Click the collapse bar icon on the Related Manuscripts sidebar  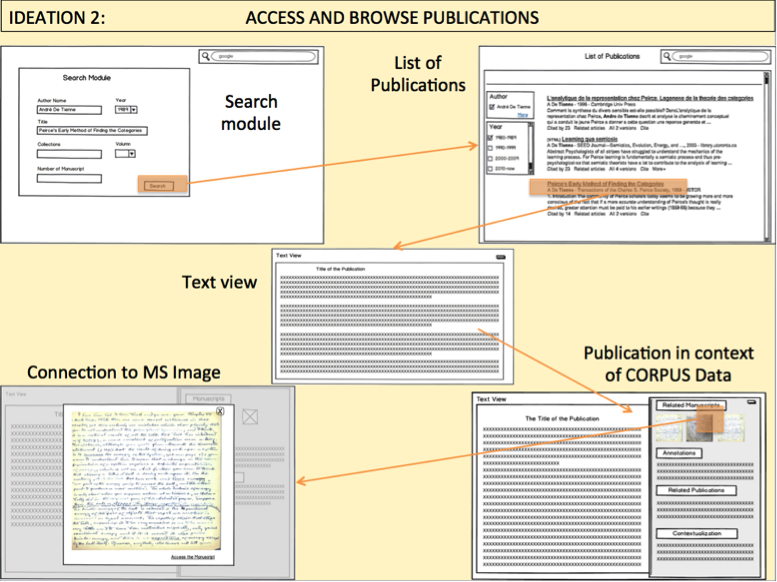pyautogui.click(x=752, y=402)
